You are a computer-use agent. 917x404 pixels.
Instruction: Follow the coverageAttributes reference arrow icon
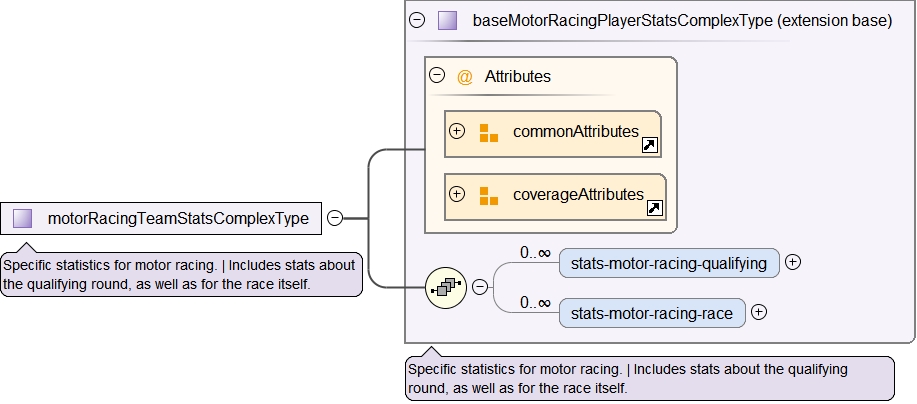click(x=655, y=208)
